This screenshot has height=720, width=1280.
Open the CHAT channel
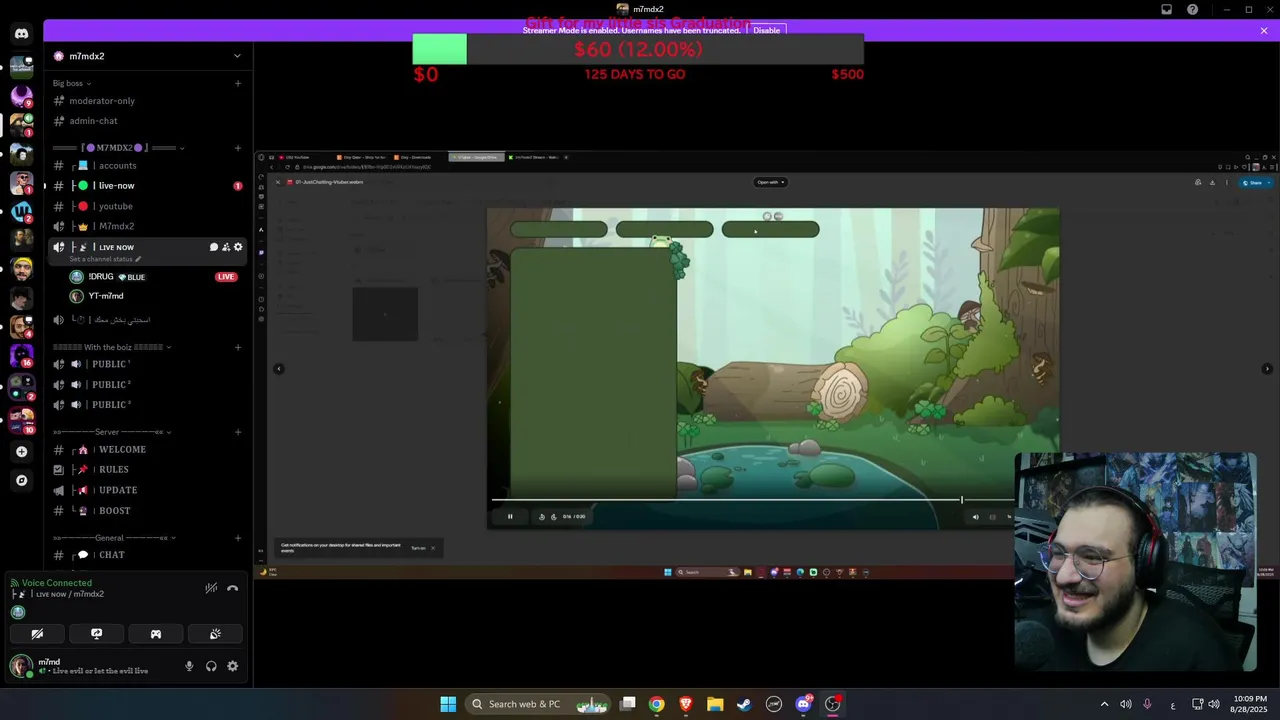(x=147, y=555)
